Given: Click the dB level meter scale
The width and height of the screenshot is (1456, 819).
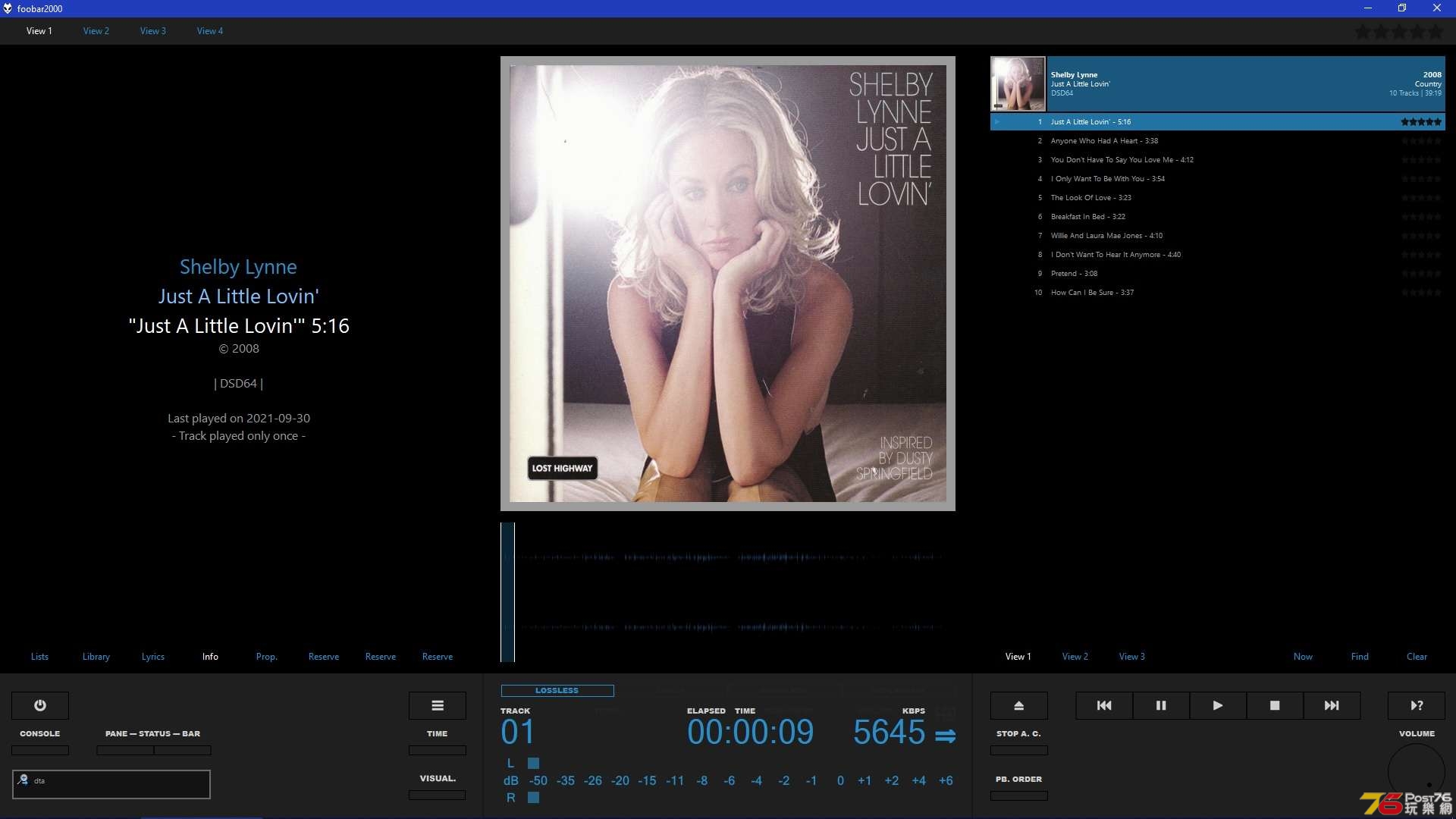Looking at the screenshot, I should click(728, 780).
